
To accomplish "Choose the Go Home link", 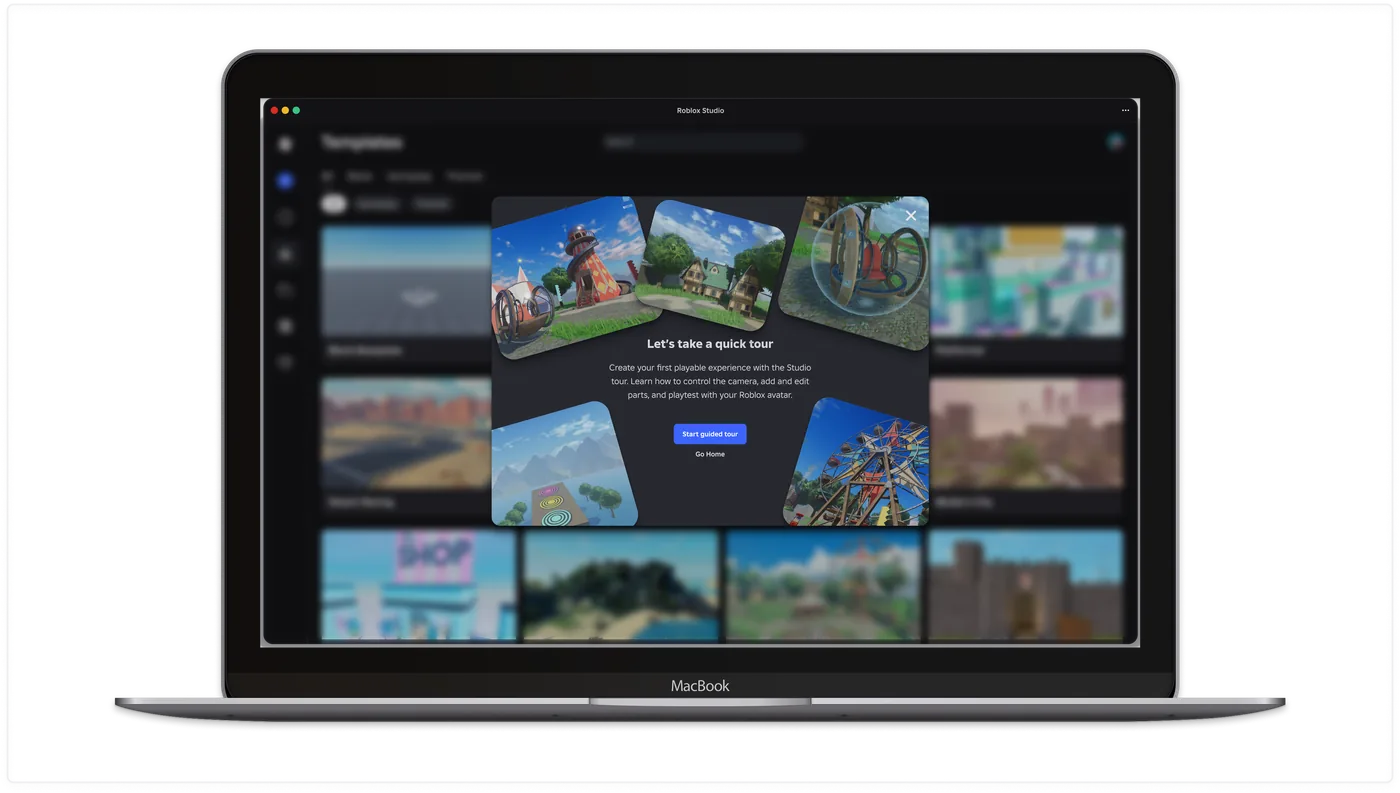I will pyautogui.click(x=710, y=454).
